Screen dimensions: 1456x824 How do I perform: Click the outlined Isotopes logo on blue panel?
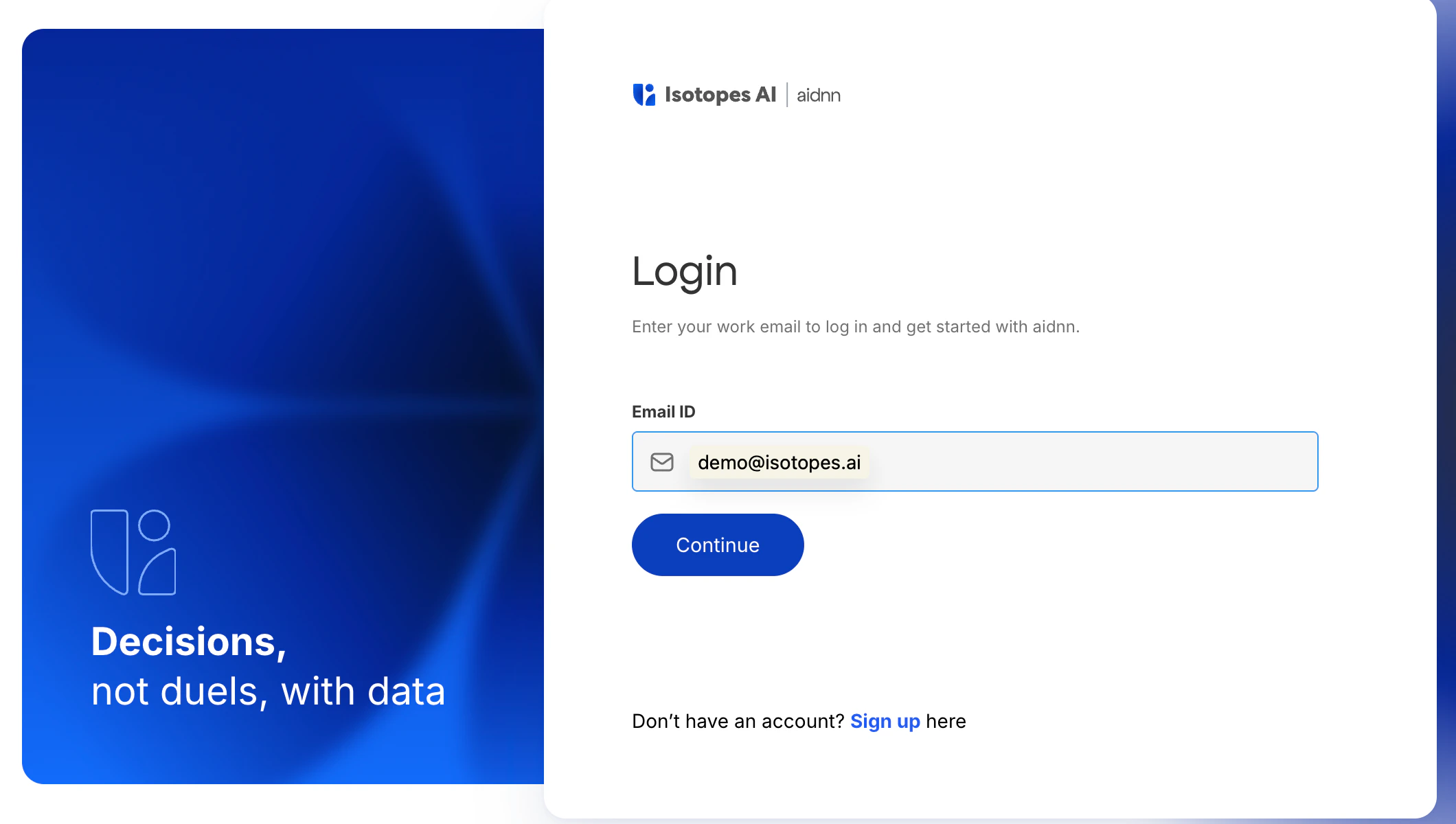click(133, 552)
